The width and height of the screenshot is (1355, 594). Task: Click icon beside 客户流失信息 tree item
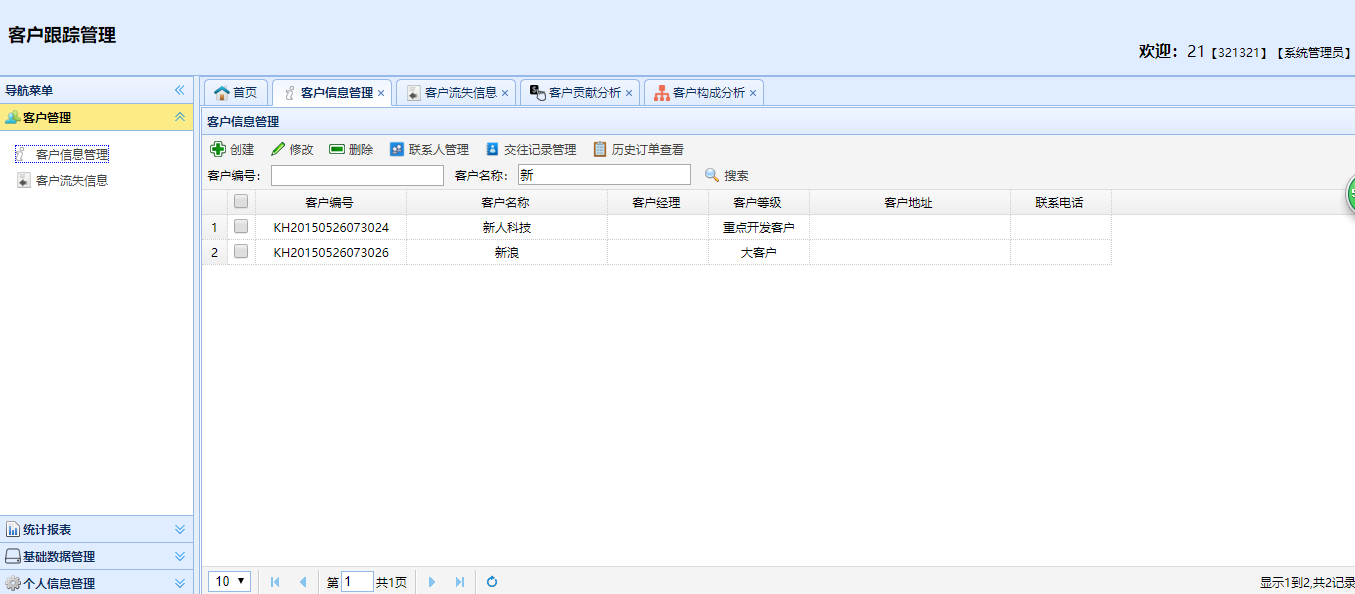24,181
